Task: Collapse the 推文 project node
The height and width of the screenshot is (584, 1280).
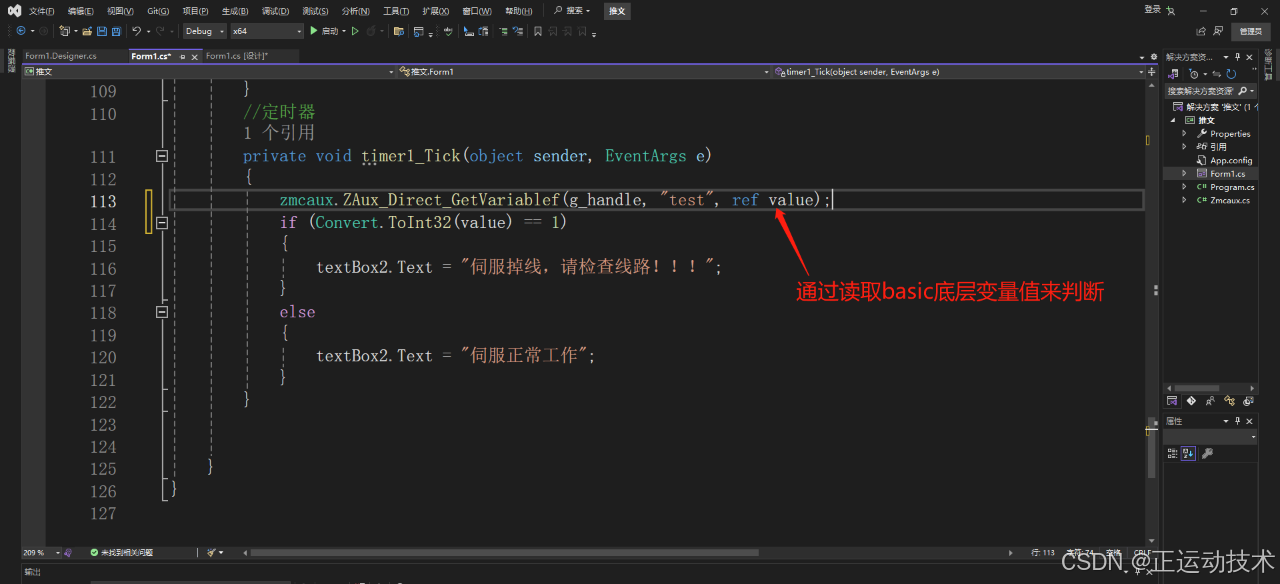Action: click(1174, 120)
